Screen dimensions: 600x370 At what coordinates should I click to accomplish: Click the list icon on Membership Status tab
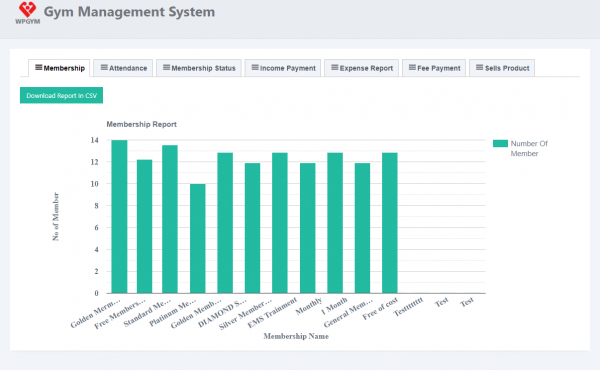(166, 68)
